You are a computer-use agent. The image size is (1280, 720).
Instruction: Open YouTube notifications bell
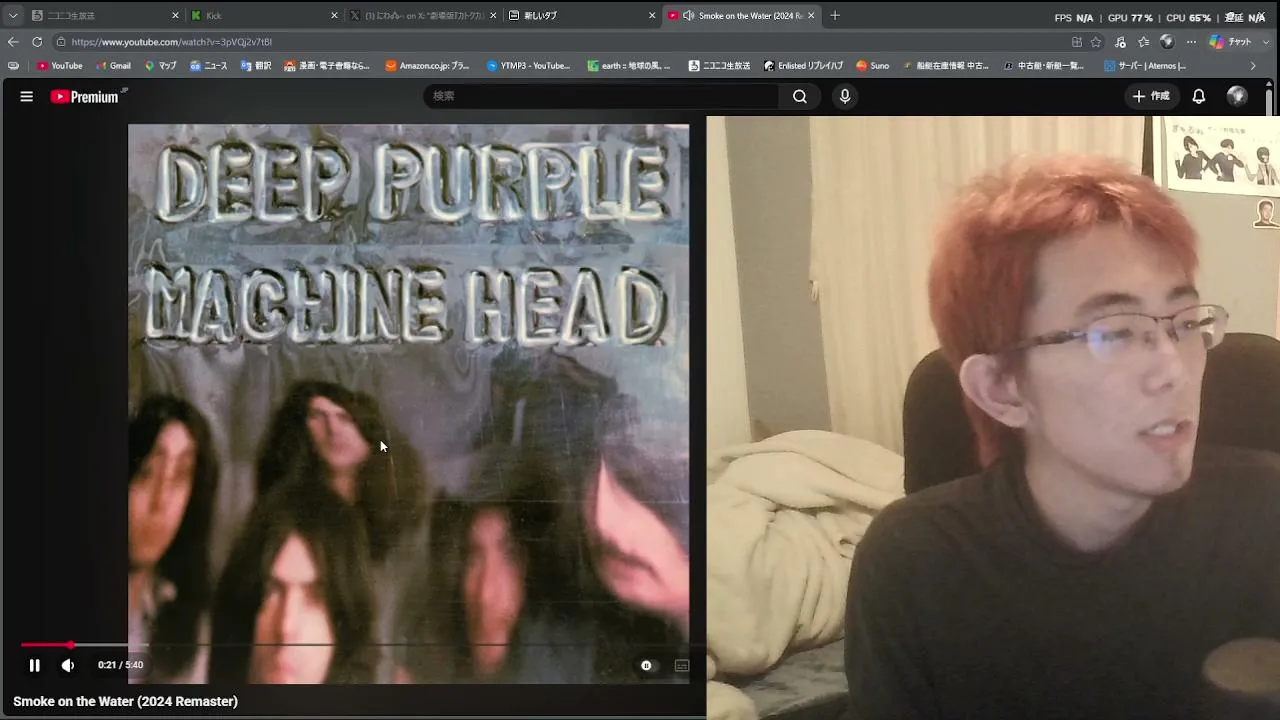(x=1199, y=96)
